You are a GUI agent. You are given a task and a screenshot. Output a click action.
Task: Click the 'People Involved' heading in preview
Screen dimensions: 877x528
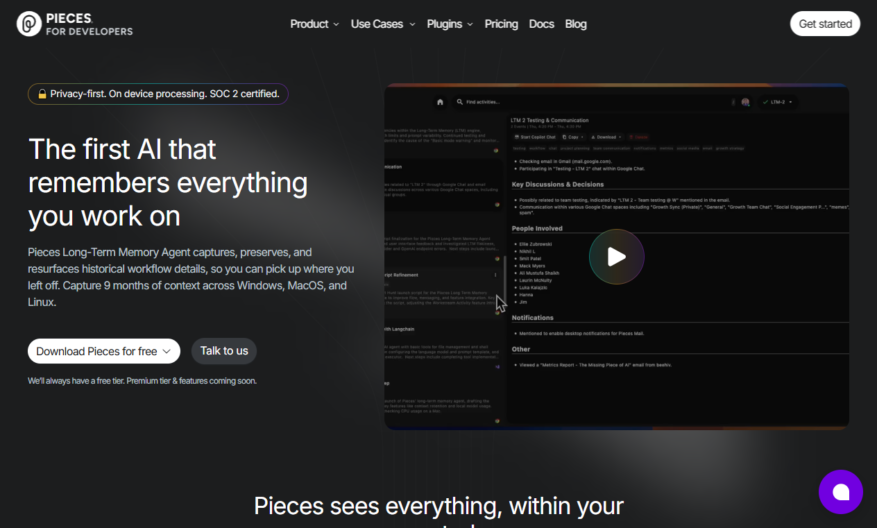(537, 228)
